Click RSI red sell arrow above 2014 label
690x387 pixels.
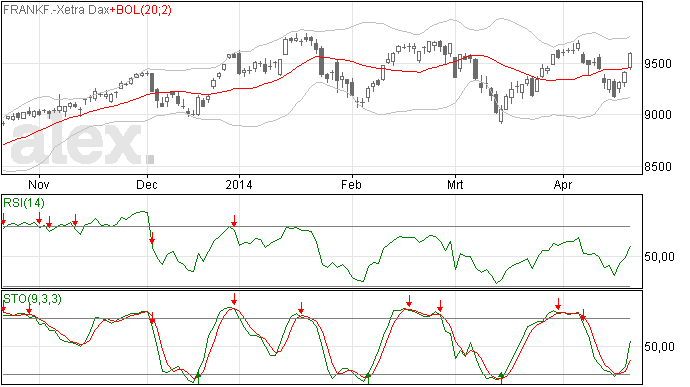[234, 221]
